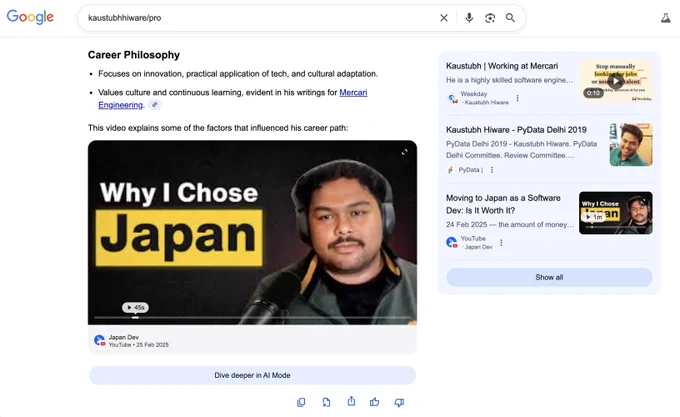Viewport: 680px width, 417px height.
Task: Open options menu for Weekday result
Action: [x=517, y=98]
